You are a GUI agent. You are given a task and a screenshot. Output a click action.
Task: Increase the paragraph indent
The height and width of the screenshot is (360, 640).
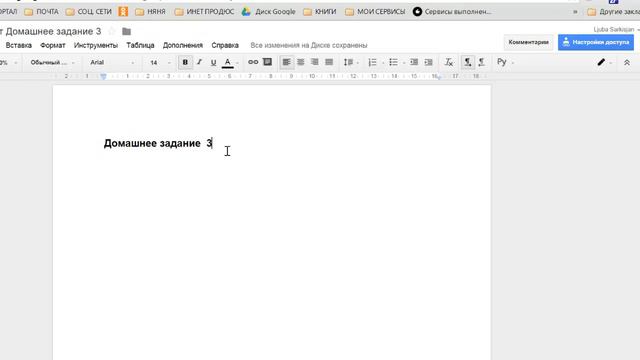click(428, 62)
